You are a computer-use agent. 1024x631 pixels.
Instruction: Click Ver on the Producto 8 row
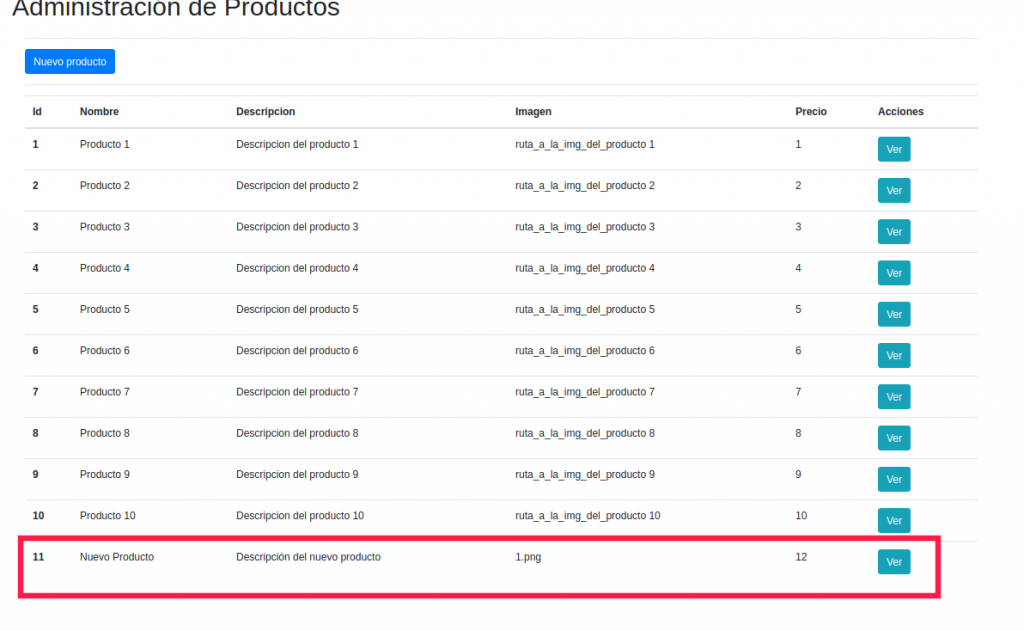click(894, 438)
